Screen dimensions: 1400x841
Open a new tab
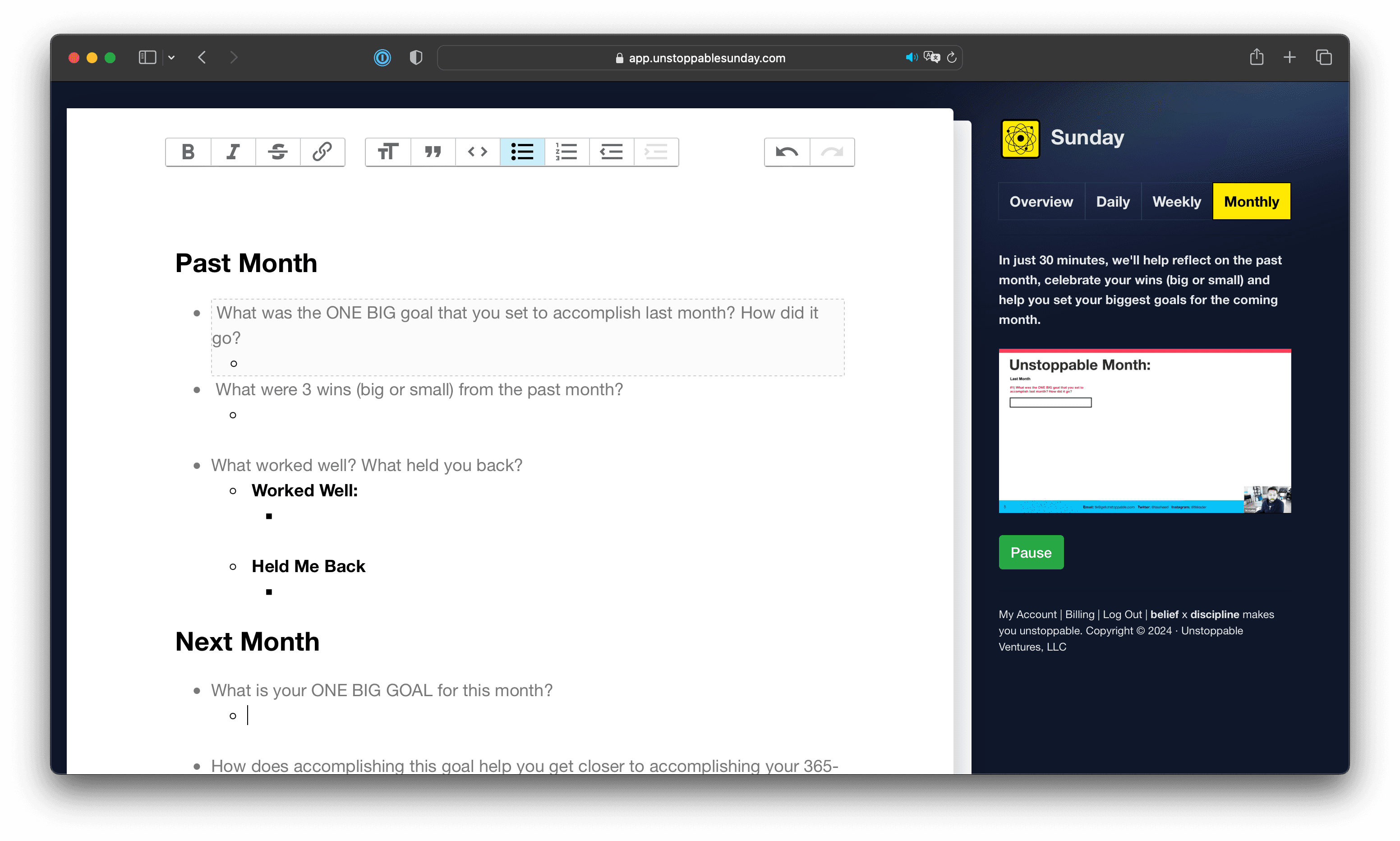[1289, 57]
